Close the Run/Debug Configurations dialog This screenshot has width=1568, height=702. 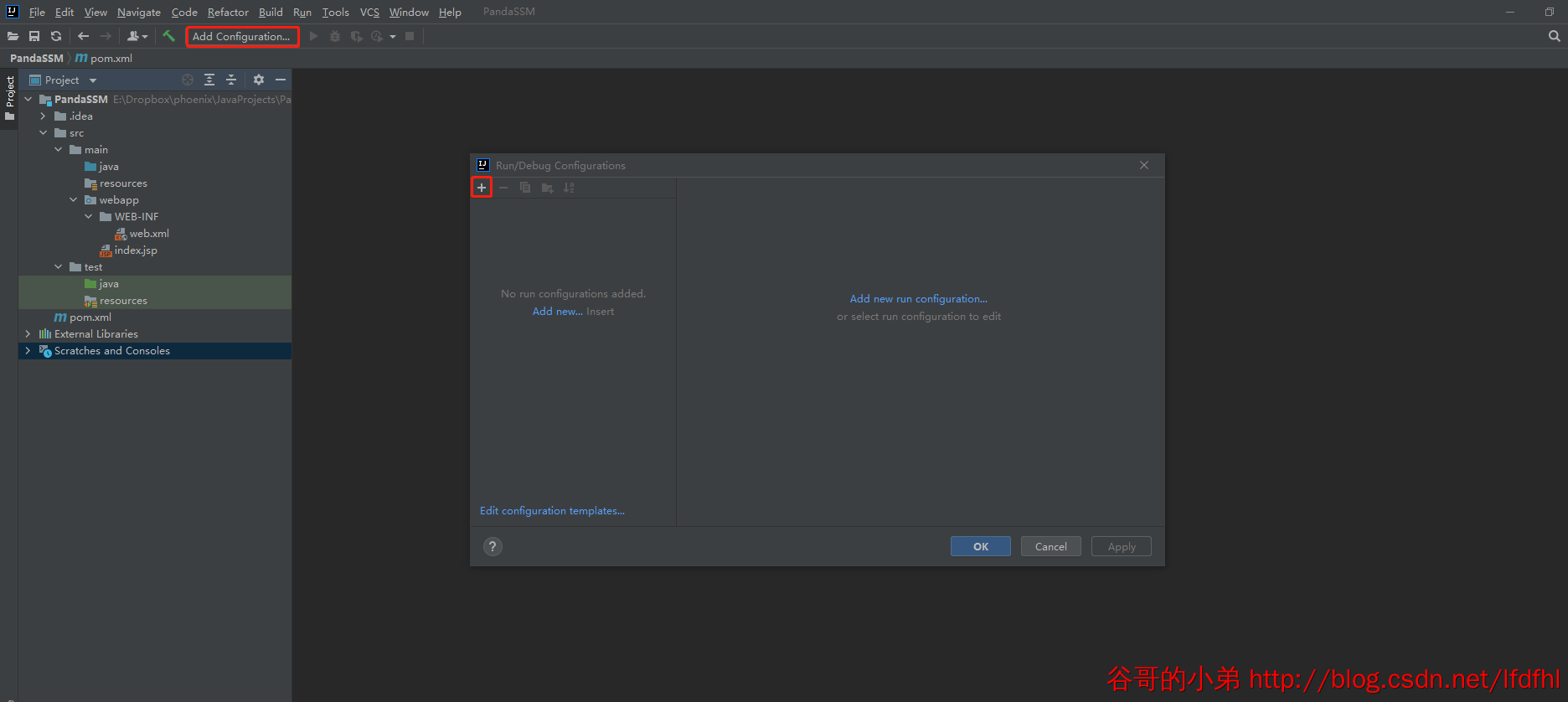point(1144,165)
